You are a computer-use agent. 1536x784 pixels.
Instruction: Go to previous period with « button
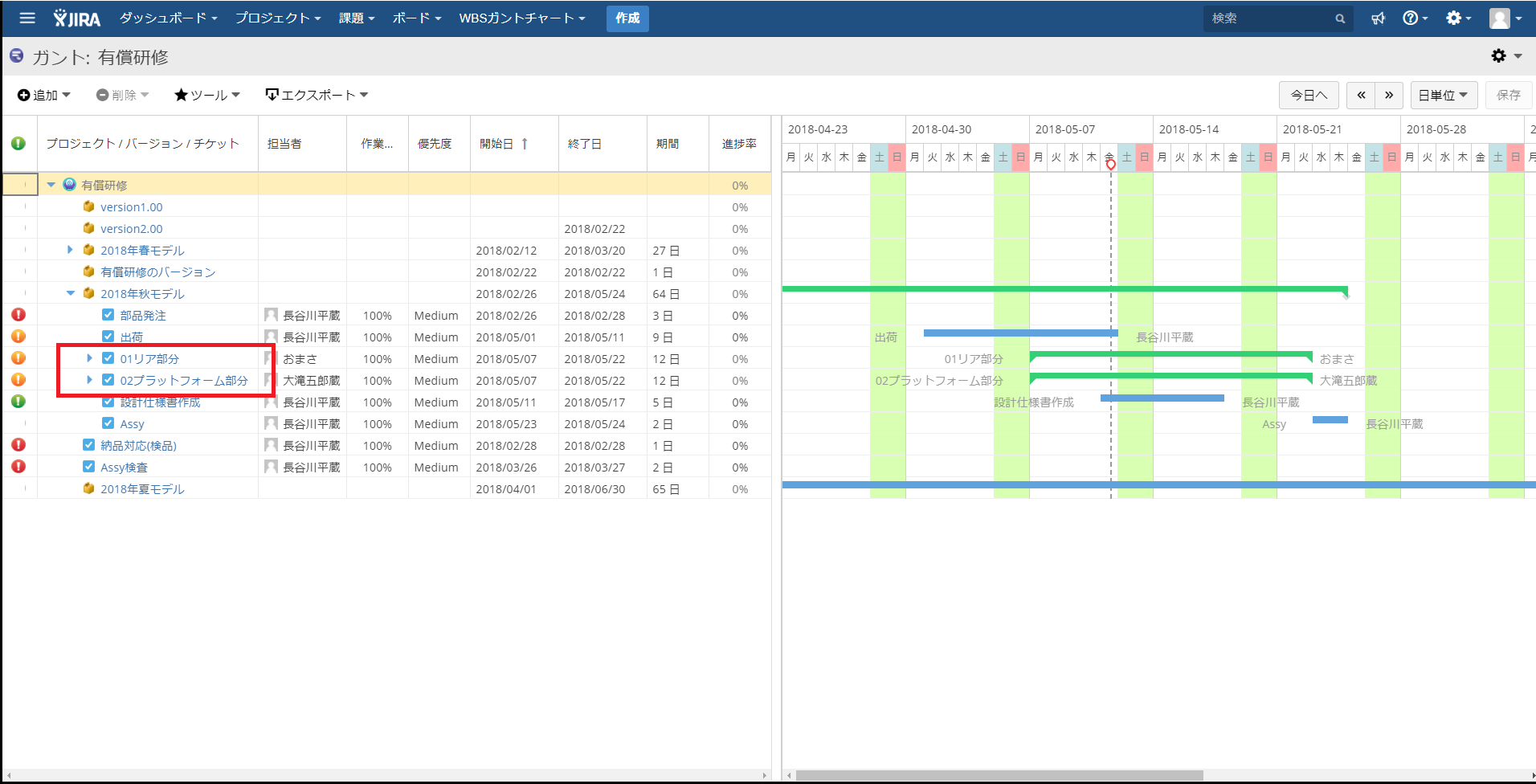(x=1361, y=95)
